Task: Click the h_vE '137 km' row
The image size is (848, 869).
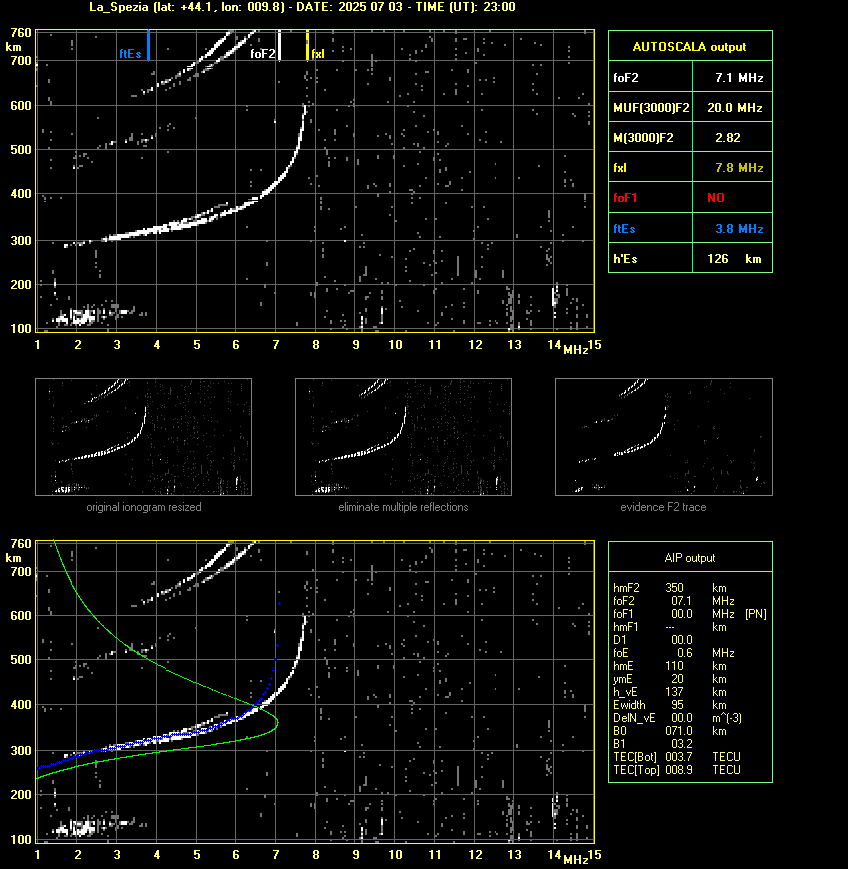Action: (670, 692)
